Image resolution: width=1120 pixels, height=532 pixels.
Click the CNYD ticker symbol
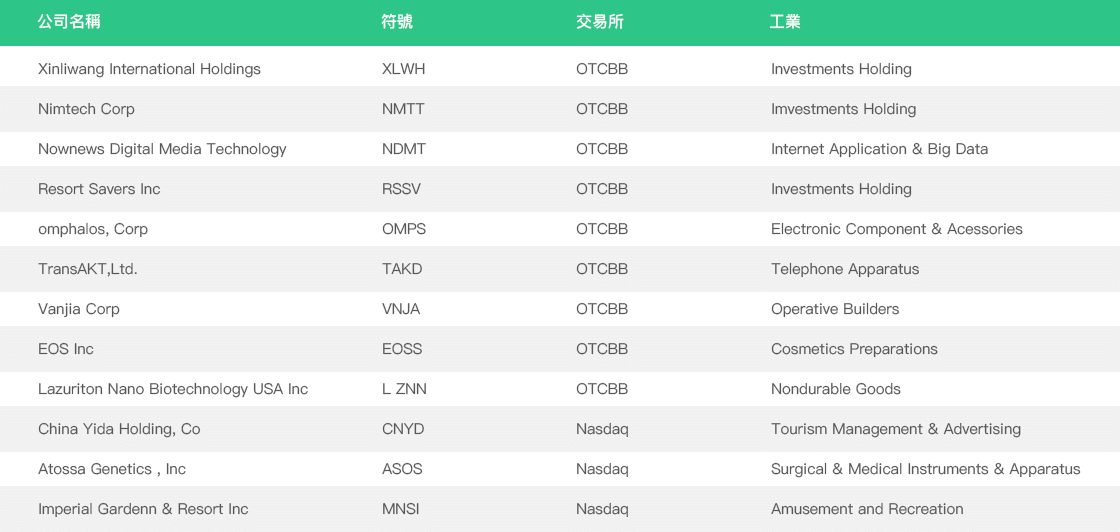click(403, 429)
